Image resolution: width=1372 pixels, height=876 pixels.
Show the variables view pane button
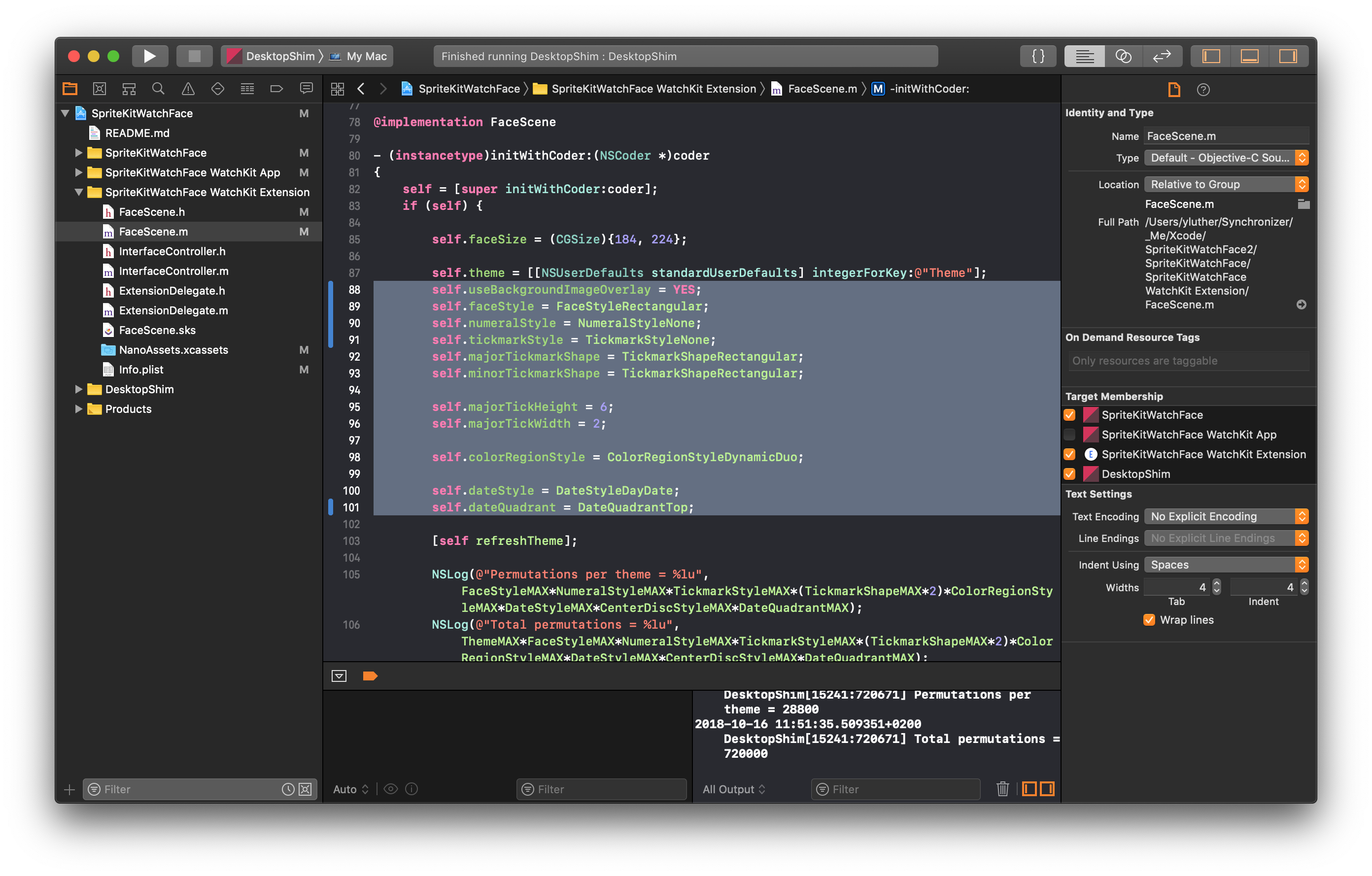pos(1029,789)
